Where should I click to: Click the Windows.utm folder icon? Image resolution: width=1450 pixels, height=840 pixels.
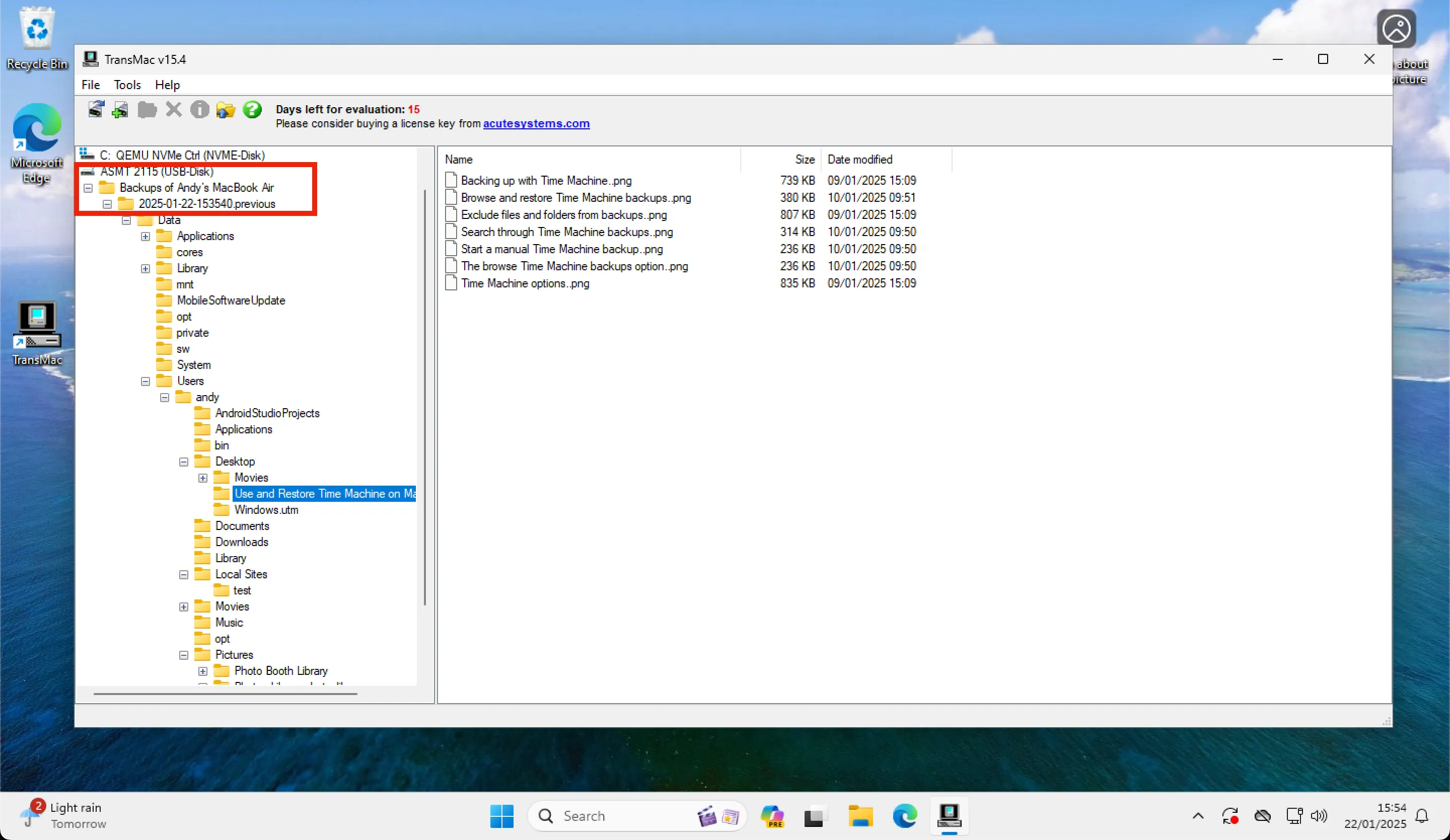coord(222,509)
